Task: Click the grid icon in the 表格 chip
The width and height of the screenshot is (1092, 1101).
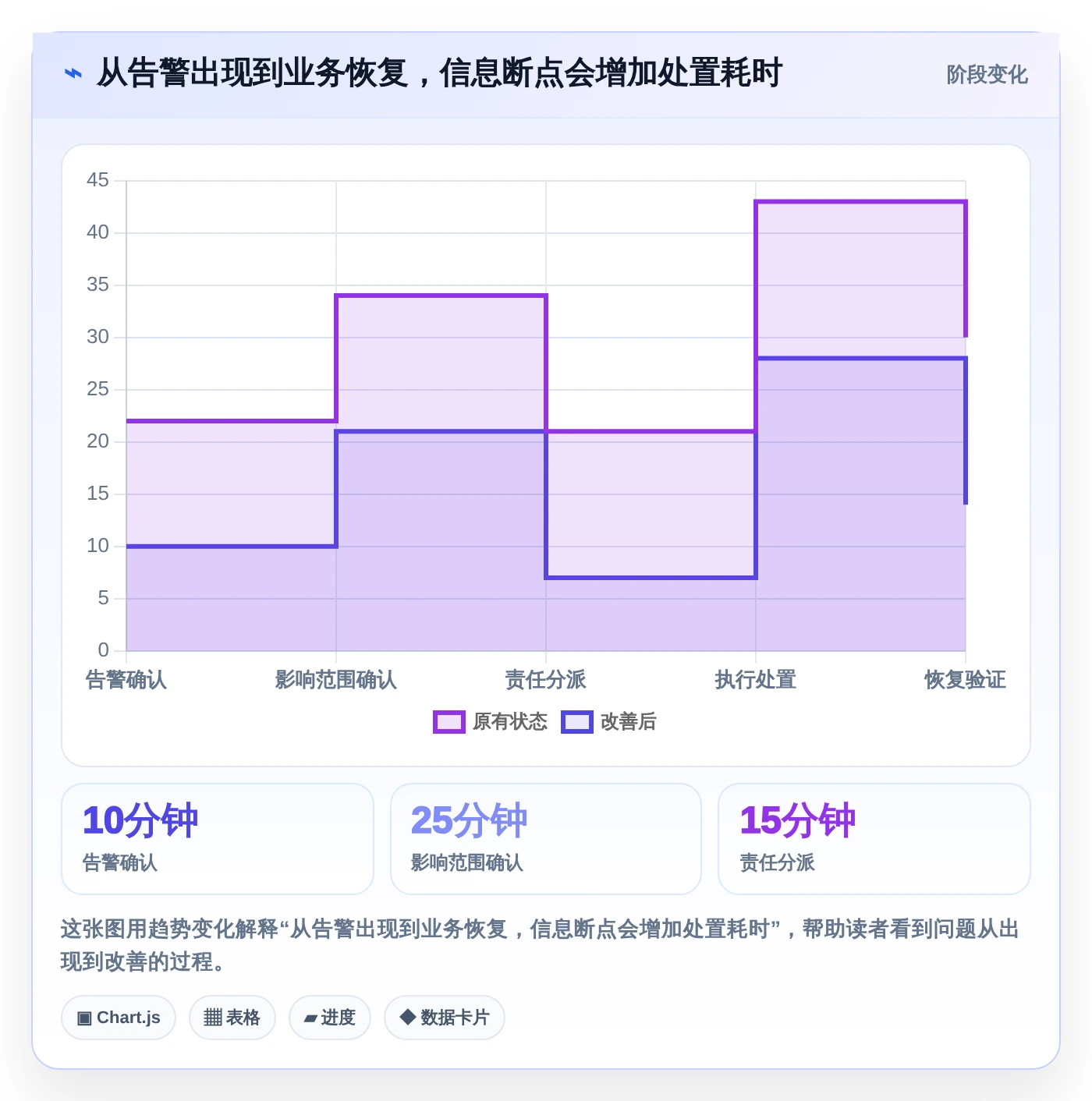Action: (213, 1018)
